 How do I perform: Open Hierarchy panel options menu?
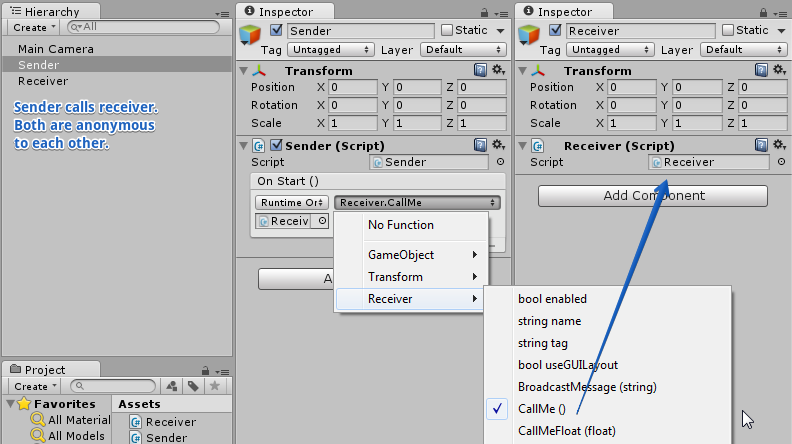click(x=222, y=14)
